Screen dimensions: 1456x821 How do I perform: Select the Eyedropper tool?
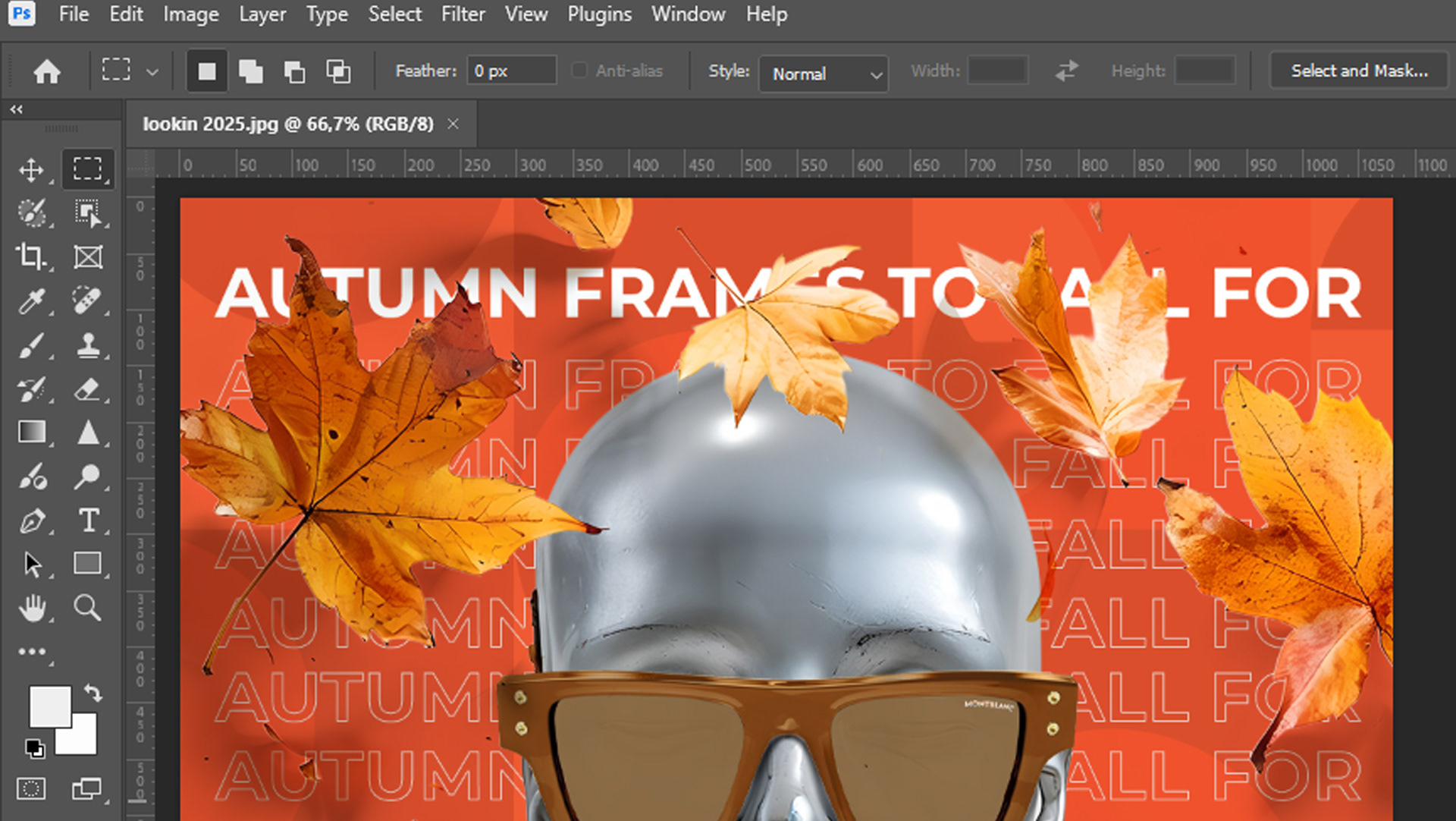click(x=31, y=301)
